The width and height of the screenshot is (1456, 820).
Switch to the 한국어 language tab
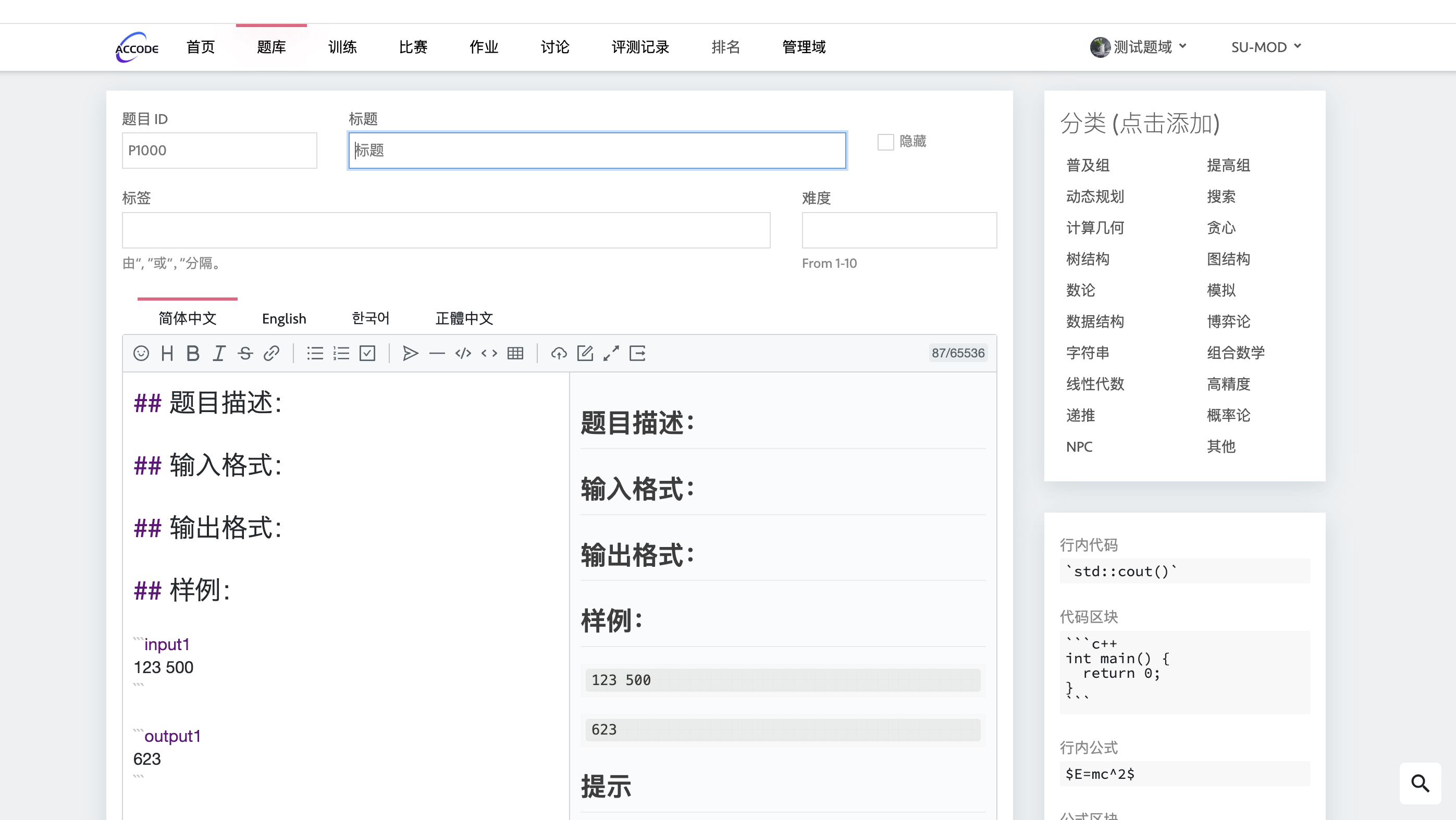pyautogui.click(x=370, y=318)
